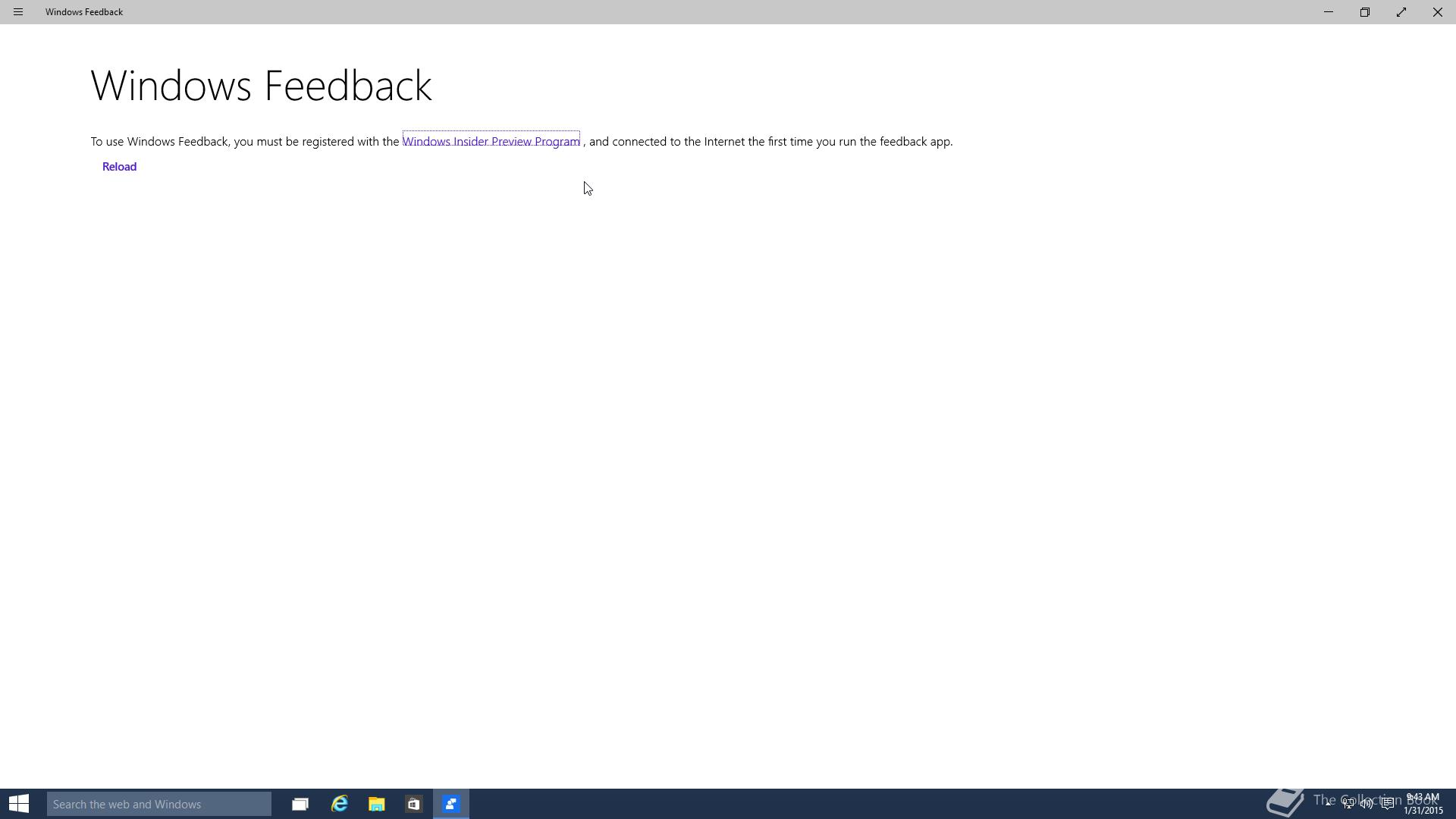This screenshot has height=819, width=1456.
Task: Open the hamburger menu in title bar
Action: click(x=18, y=12)
